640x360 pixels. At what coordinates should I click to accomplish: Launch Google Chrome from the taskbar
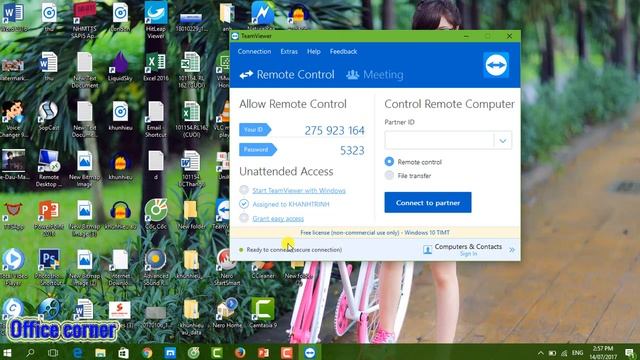pyautogui.click(x=147, y=353)
